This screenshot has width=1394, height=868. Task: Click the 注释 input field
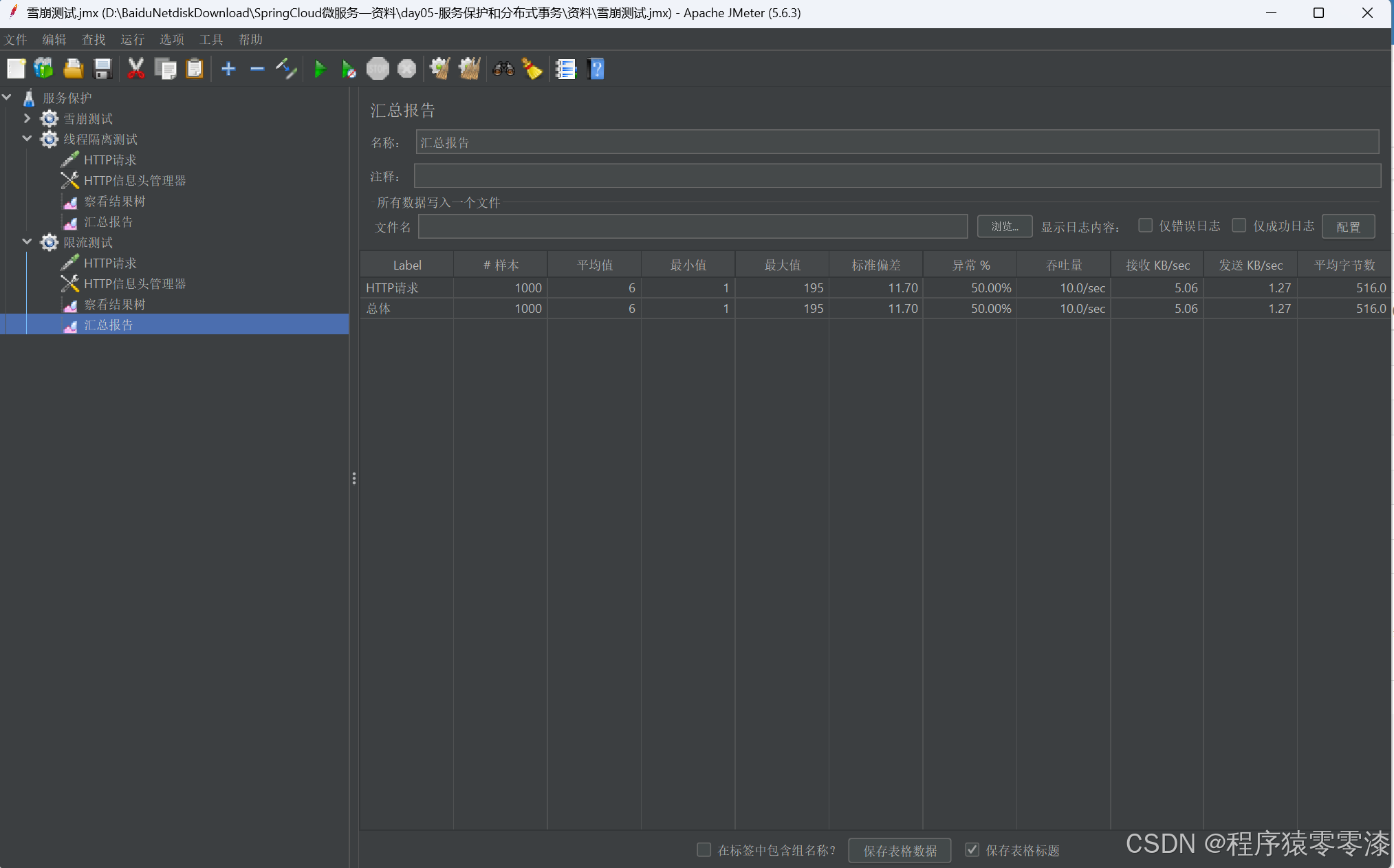pyautogui.click(x=897, y=176)
